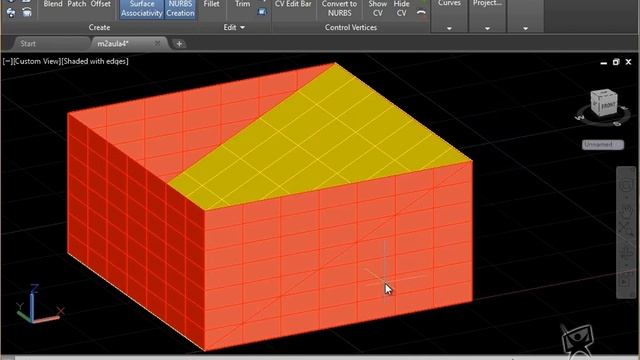Open the CV Edit Bar tool
640x360 pixels.
293,4
